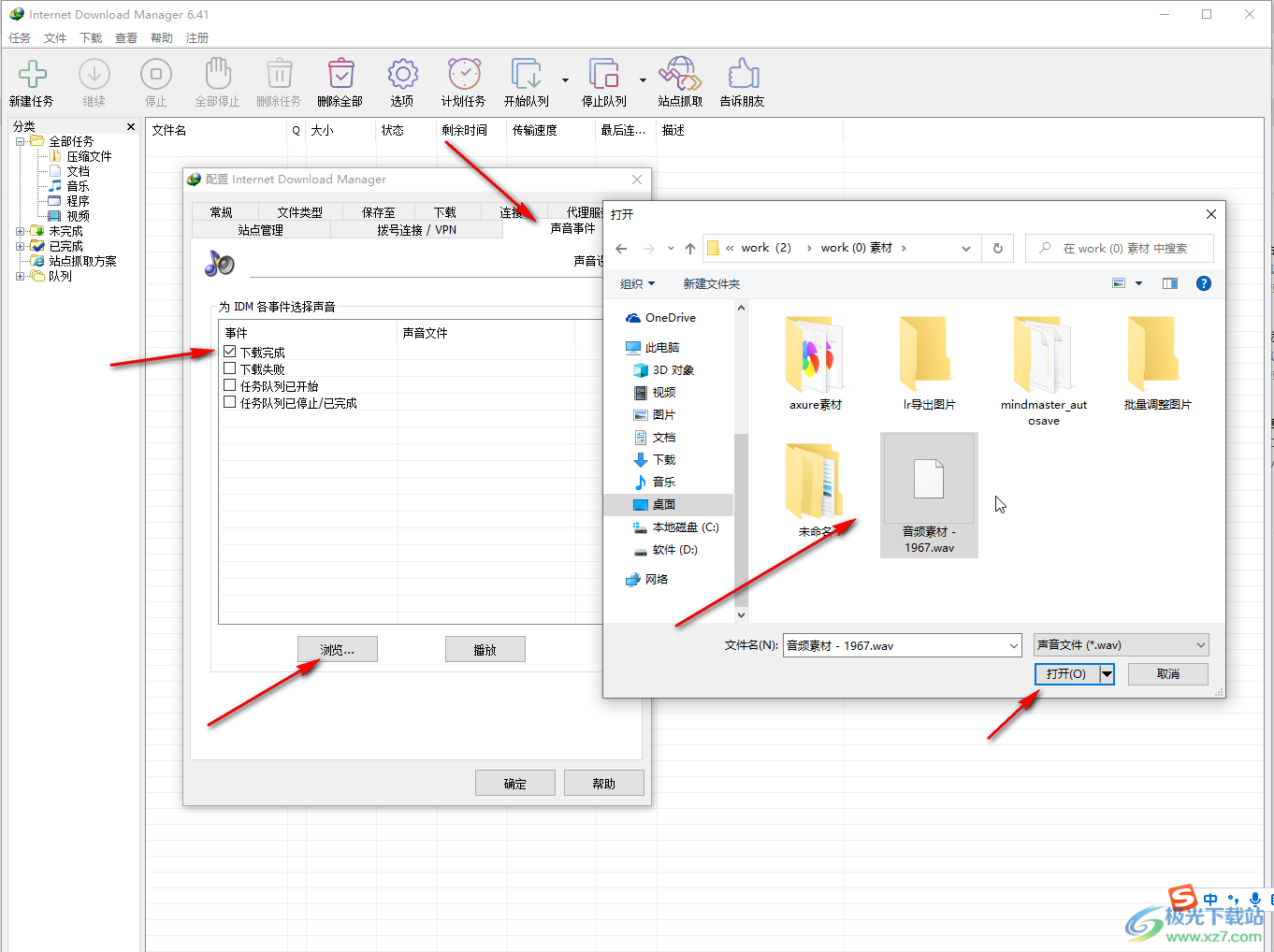Click the 开始队列 toolbar icon

coord(527,74)
